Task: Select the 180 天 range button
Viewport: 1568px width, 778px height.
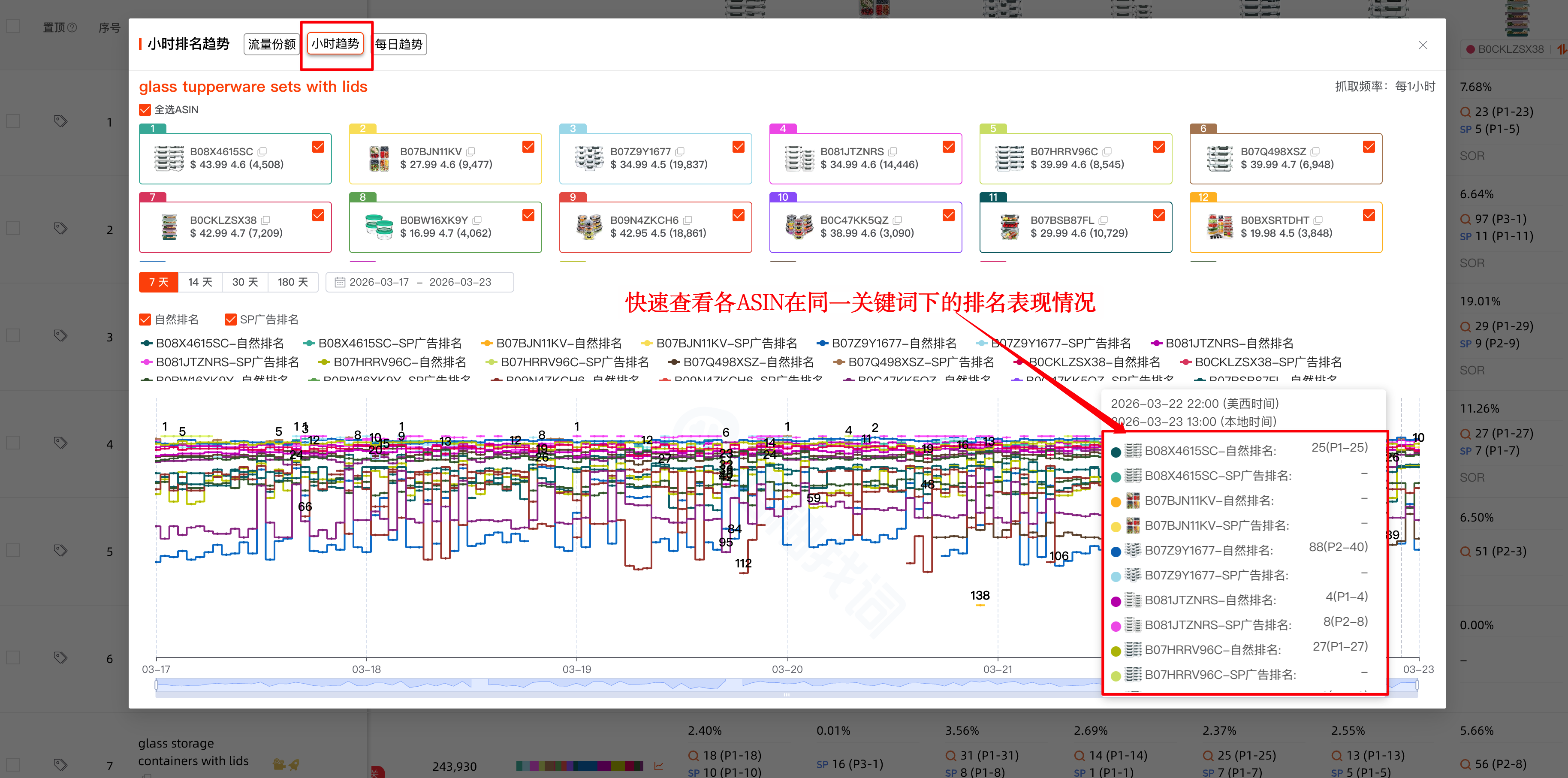Action: click(293, 283)
